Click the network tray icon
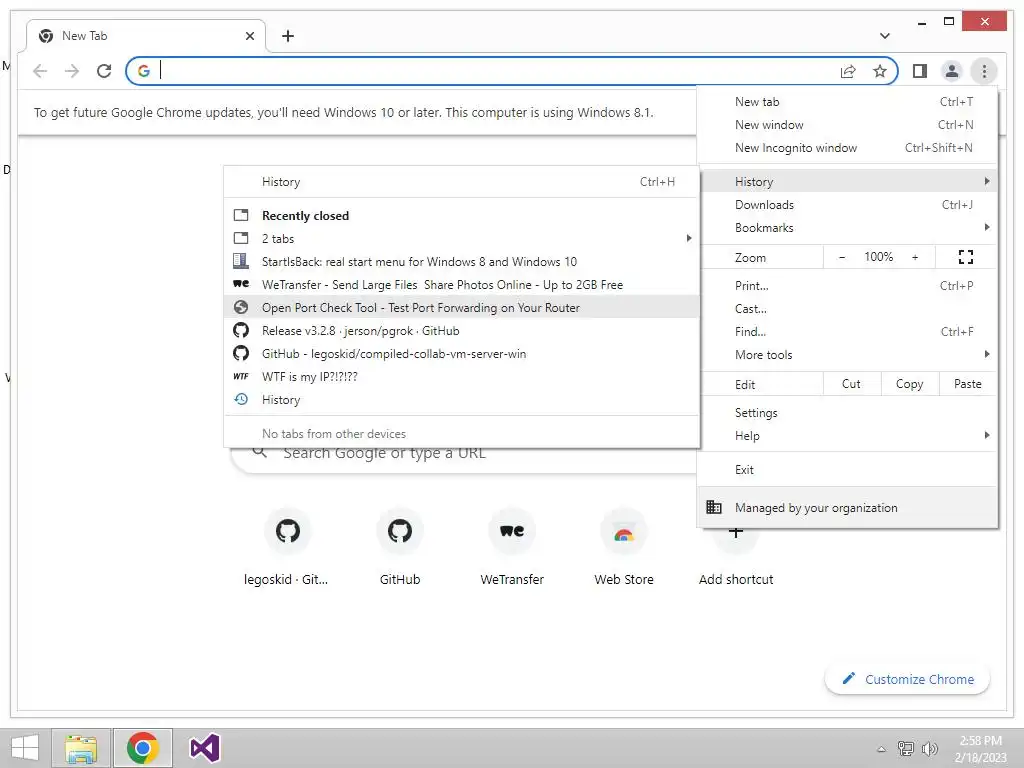Image resolution: width=1024 pixels, height=768 pixels. [905, 749]
